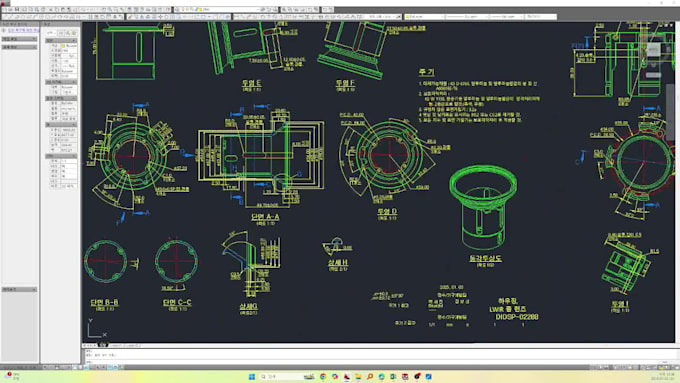This screenshot has width=680, height=383.
Task: Click the taskbar clock and date
Action: (663, 376)
